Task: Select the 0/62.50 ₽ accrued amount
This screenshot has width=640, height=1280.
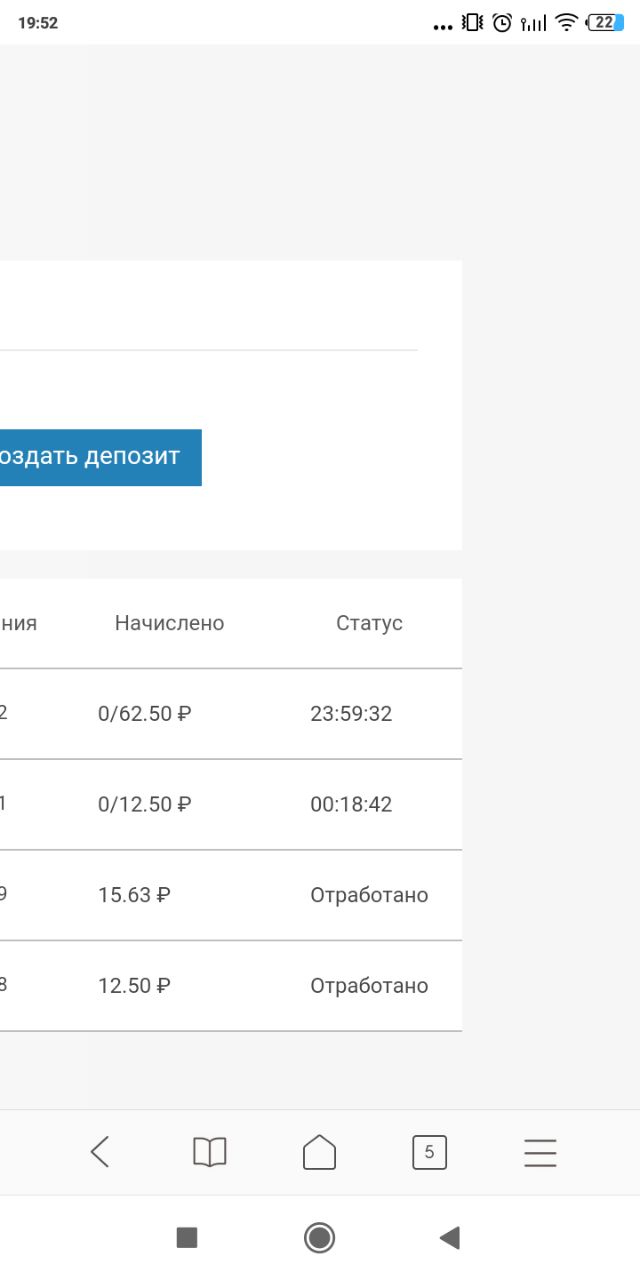Action: pyautogui.click(x=145, y=714)
